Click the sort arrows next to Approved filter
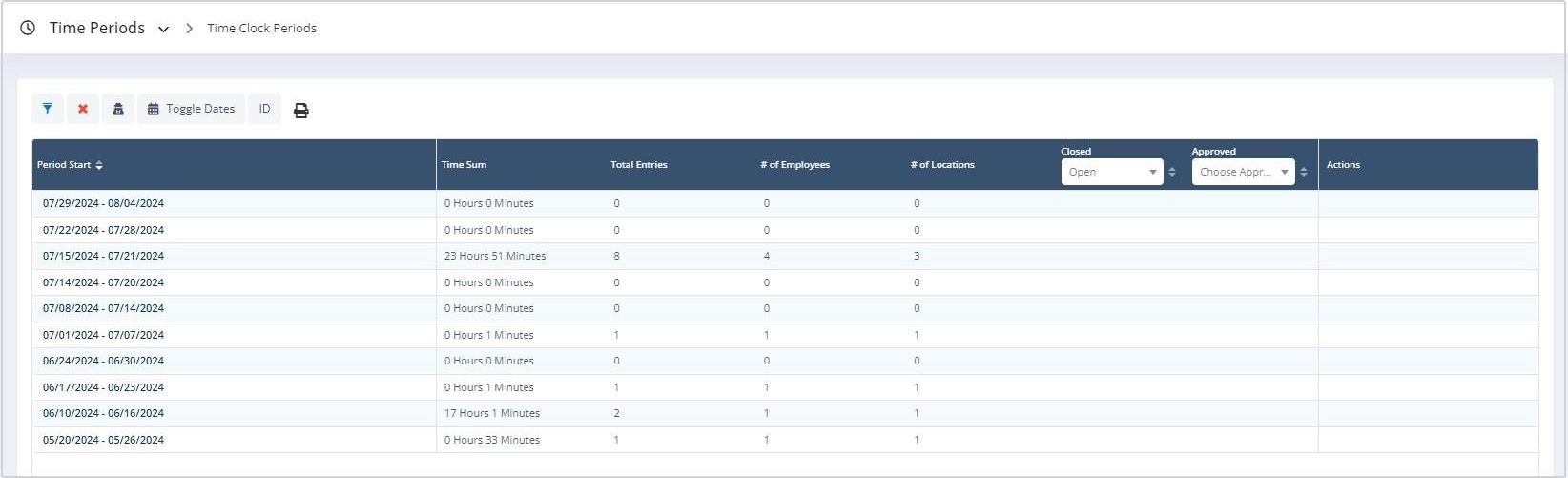Screen dimensions: 1568x478 (1304, 172)
